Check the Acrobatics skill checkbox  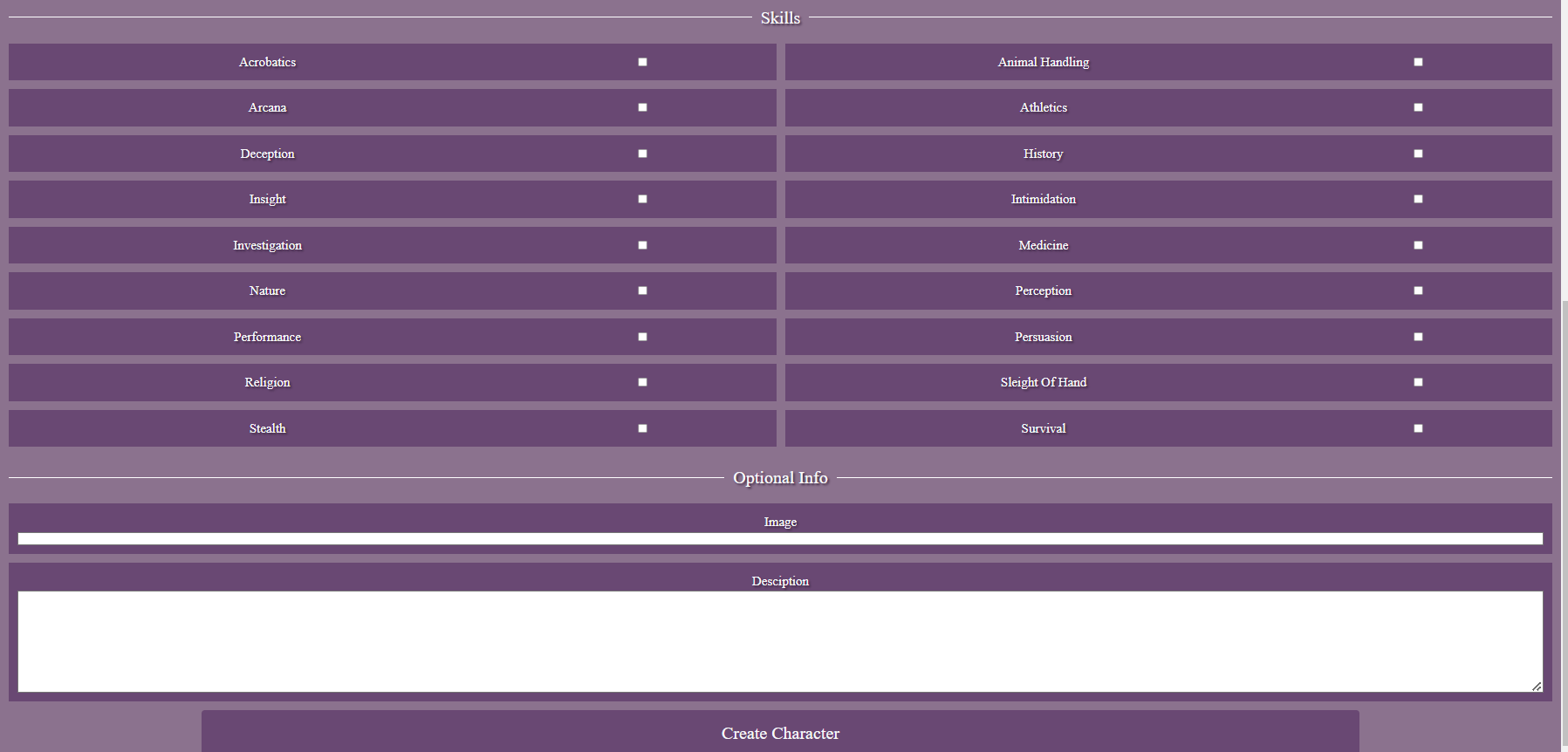pyautogui.click(x=642, y=62)
